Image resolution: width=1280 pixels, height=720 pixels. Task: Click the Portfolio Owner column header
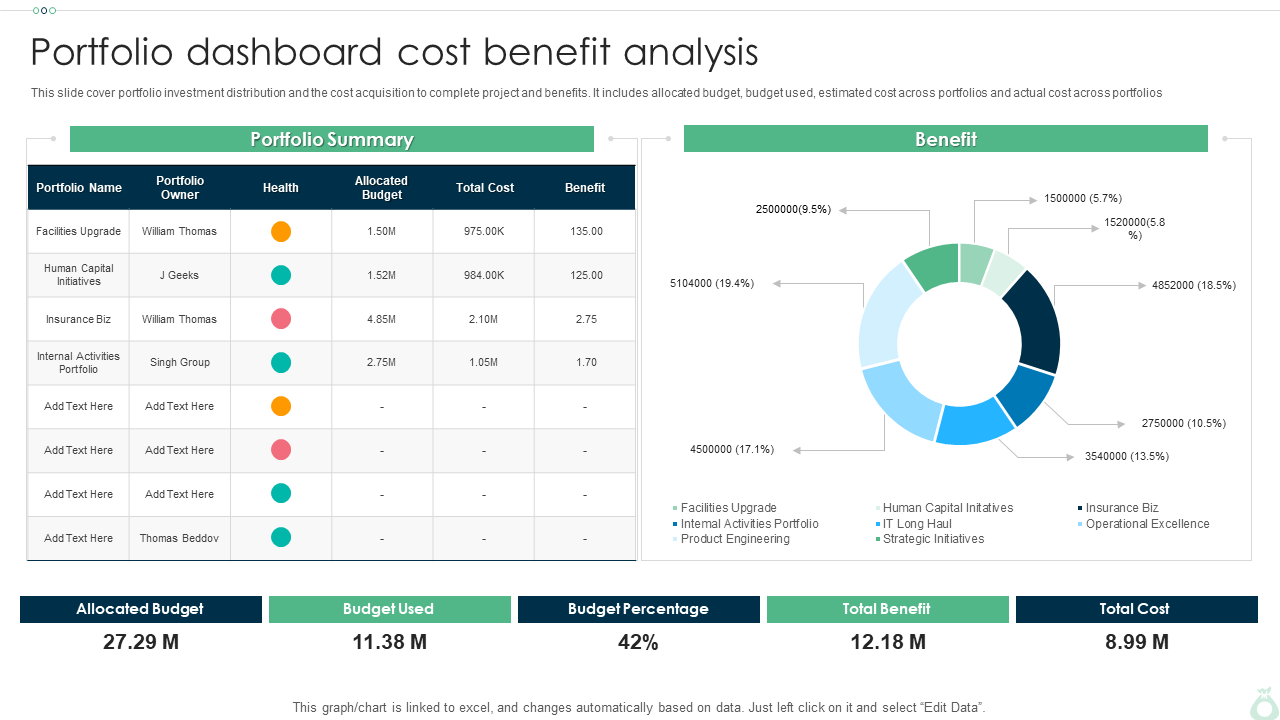pos(180,188)
